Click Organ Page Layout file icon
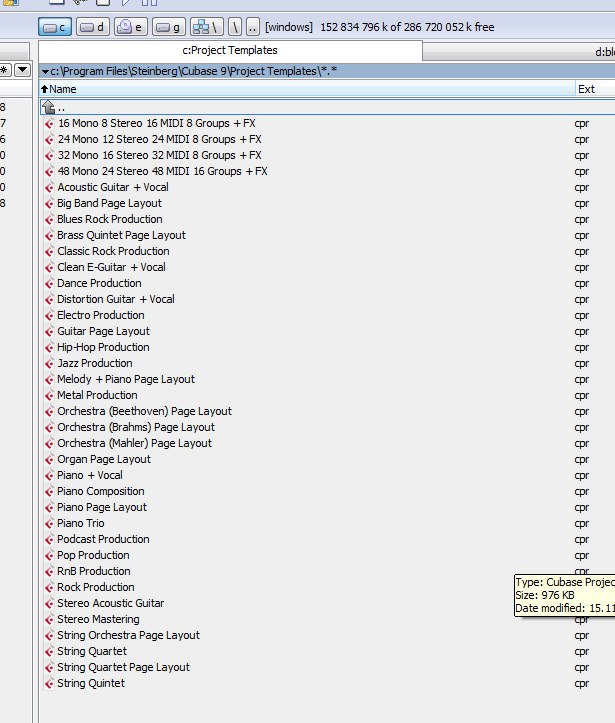The height and width of the screenshot is (723, 615). 49,460
